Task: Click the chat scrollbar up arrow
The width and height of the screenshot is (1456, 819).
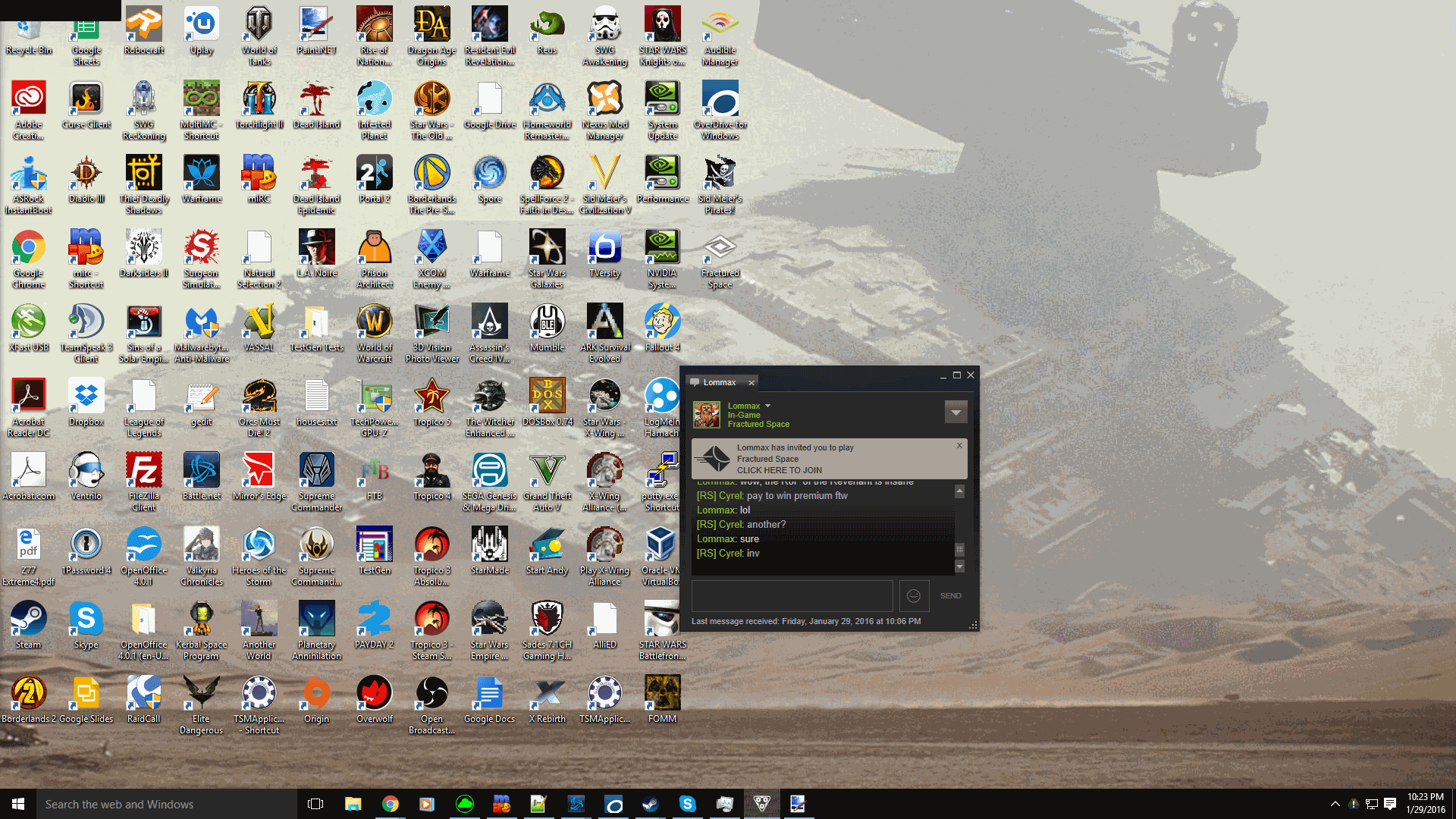Action: click(959, 491)
